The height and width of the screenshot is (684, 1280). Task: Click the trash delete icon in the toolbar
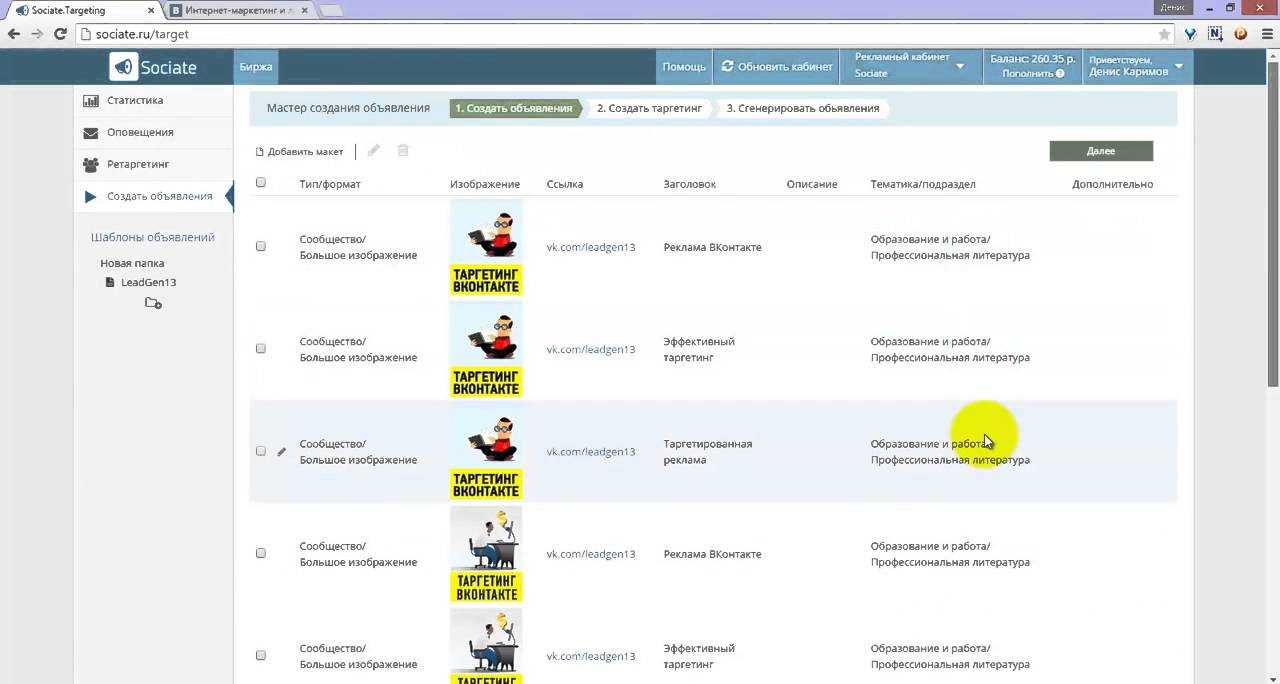click(403, 151)
